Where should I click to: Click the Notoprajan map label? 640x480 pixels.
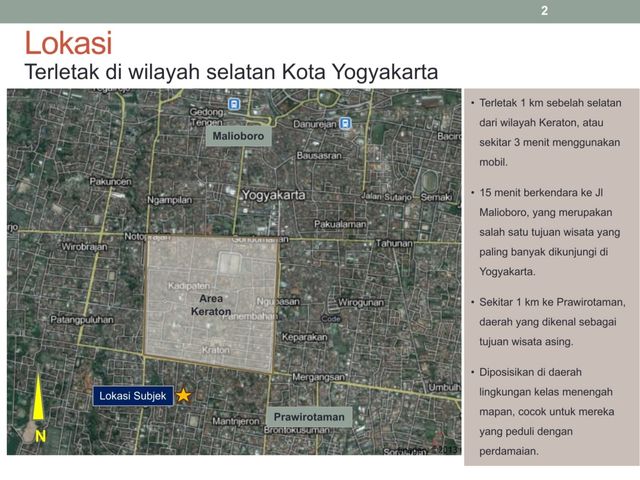pos(147,236)
